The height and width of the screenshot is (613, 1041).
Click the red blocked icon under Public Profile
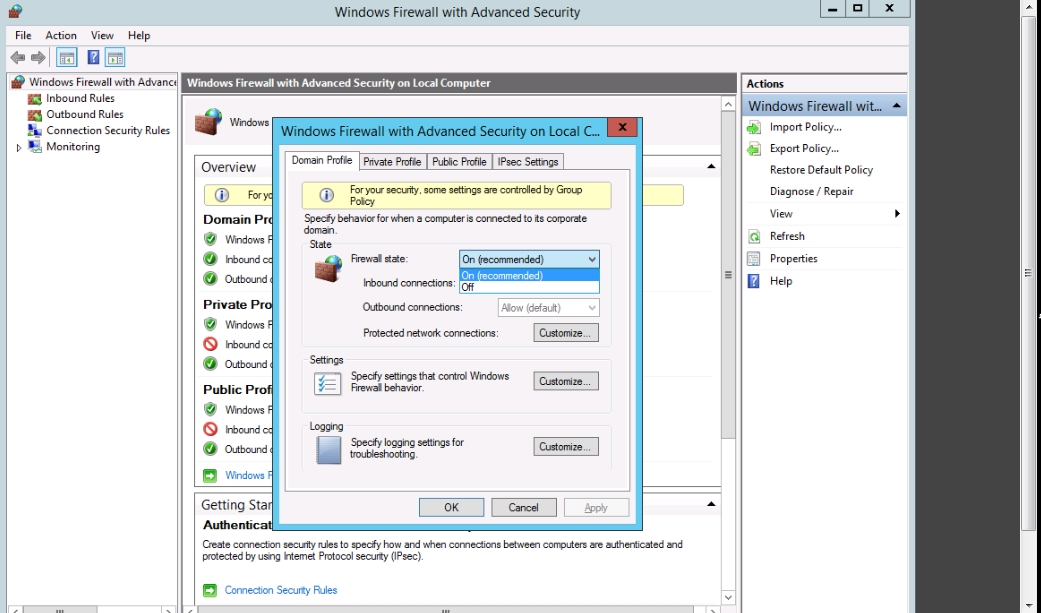click(210, 429)
